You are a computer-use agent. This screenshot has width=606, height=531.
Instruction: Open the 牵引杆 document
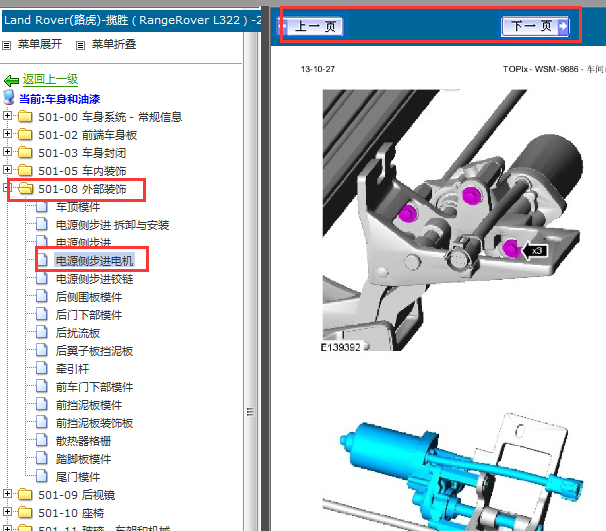click(x=73, y=369)
